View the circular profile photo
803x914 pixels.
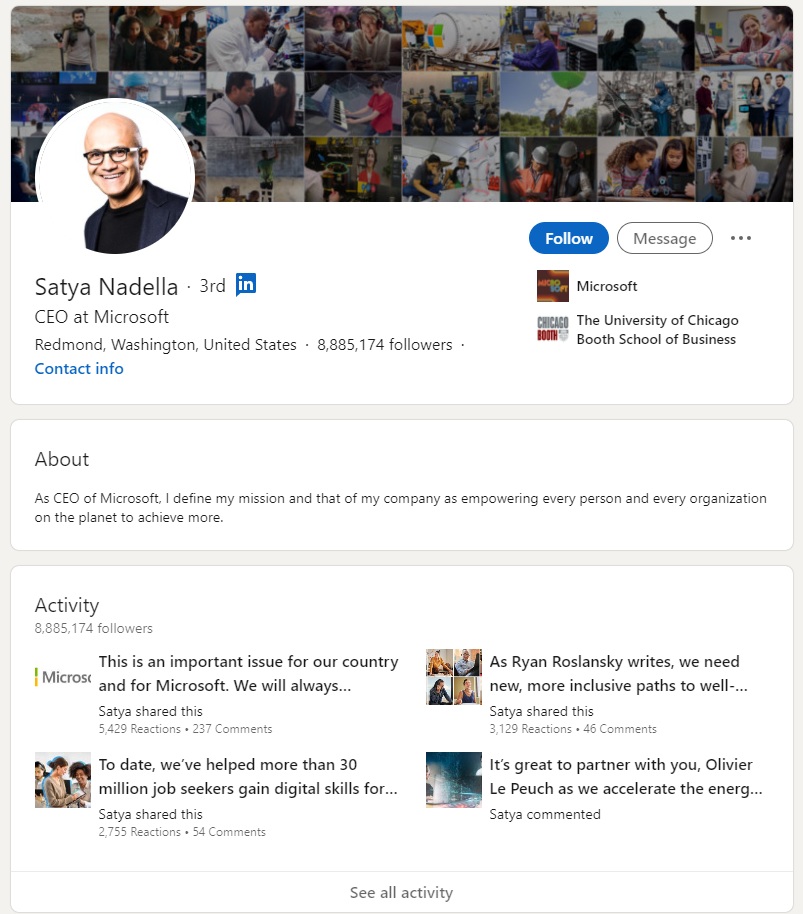[115, 177]
